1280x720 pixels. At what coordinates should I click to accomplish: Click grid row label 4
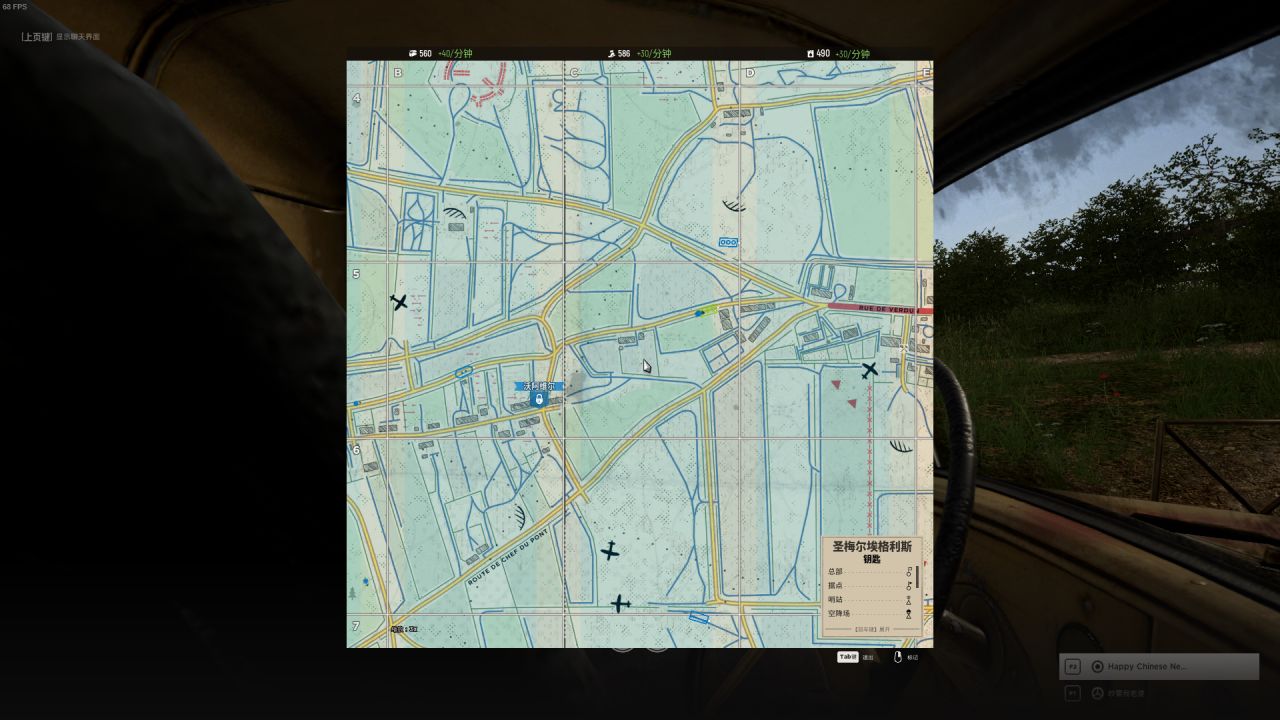click(x=356, y=98)
